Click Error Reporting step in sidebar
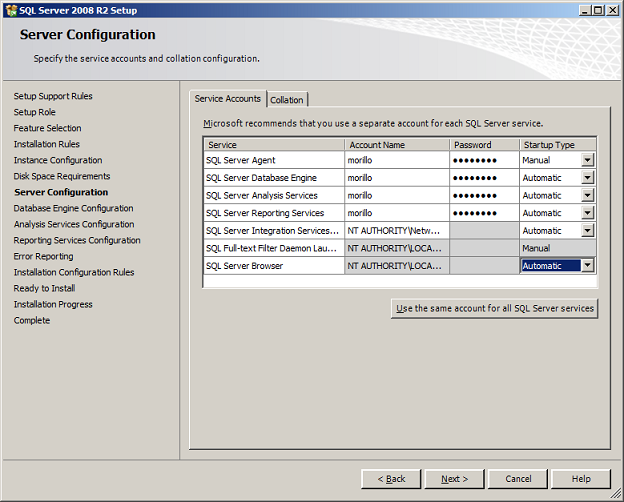624x502 pixels. coord(43,256)
